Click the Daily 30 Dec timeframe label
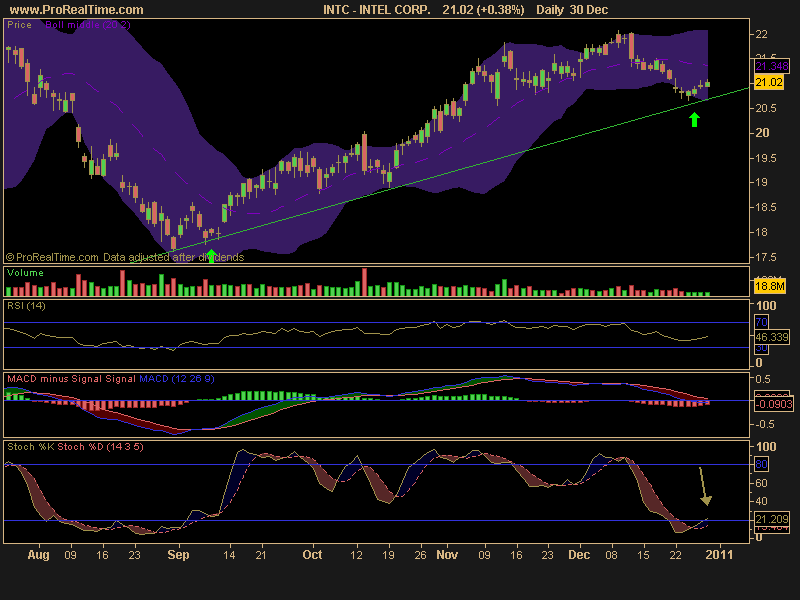The height and width of the screenshot is (600, 800). 572,10
